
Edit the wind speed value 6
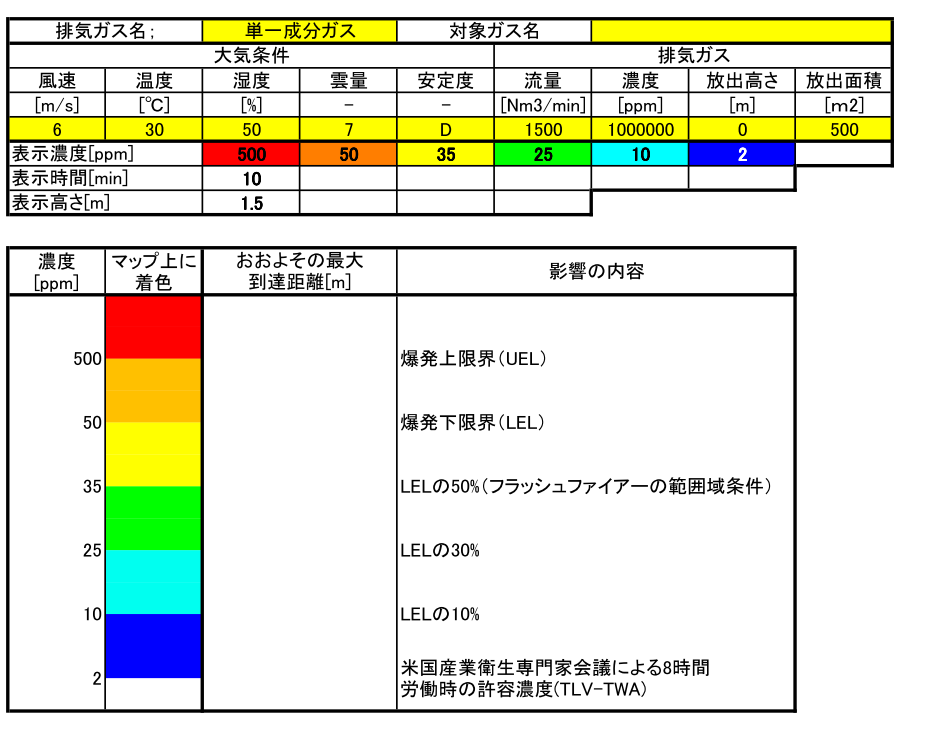pos(57,129)
